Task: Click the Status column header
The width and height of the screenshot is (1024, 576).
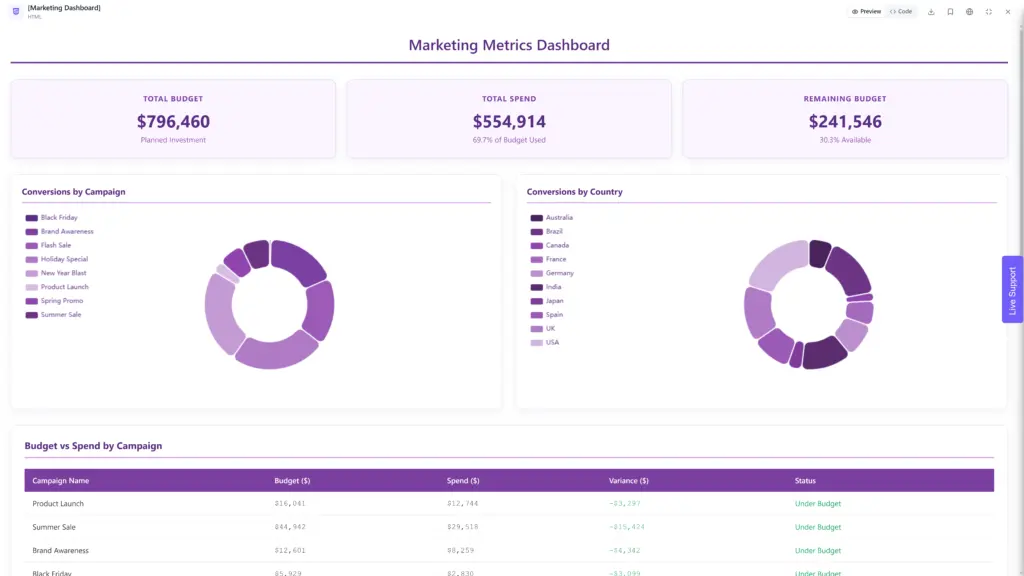Action: (x=805, y=481)
